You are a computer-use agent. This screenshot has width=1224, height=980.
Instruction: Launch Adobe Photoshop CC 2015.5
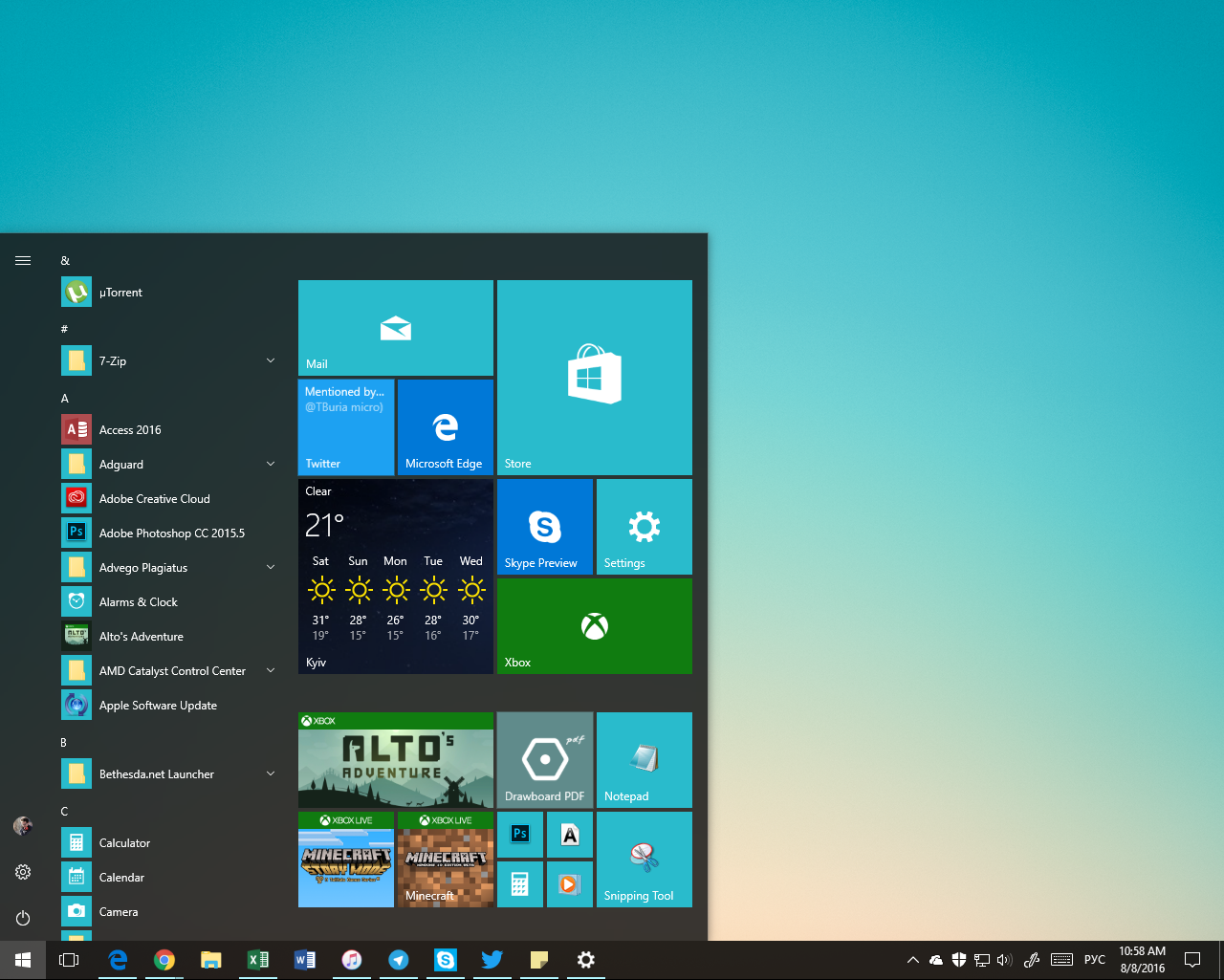coord(168,534)
